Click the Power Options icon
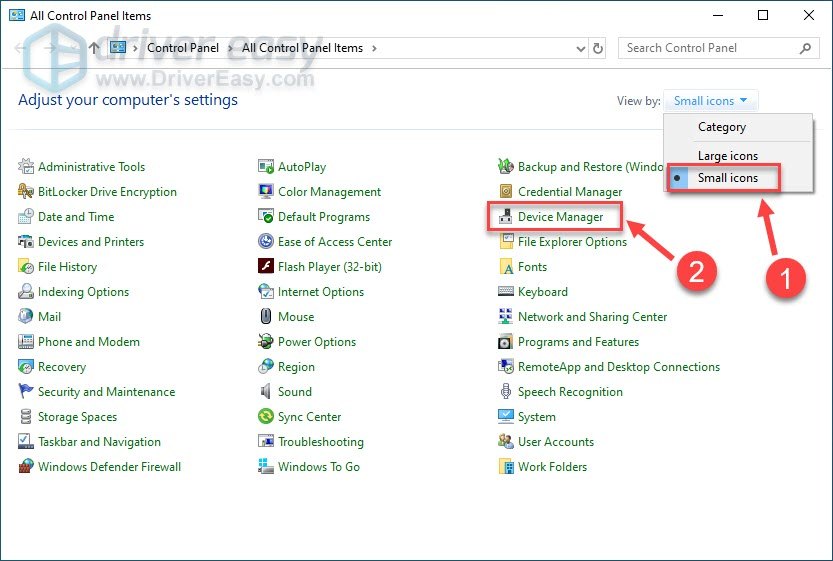 tap(266, 341)
